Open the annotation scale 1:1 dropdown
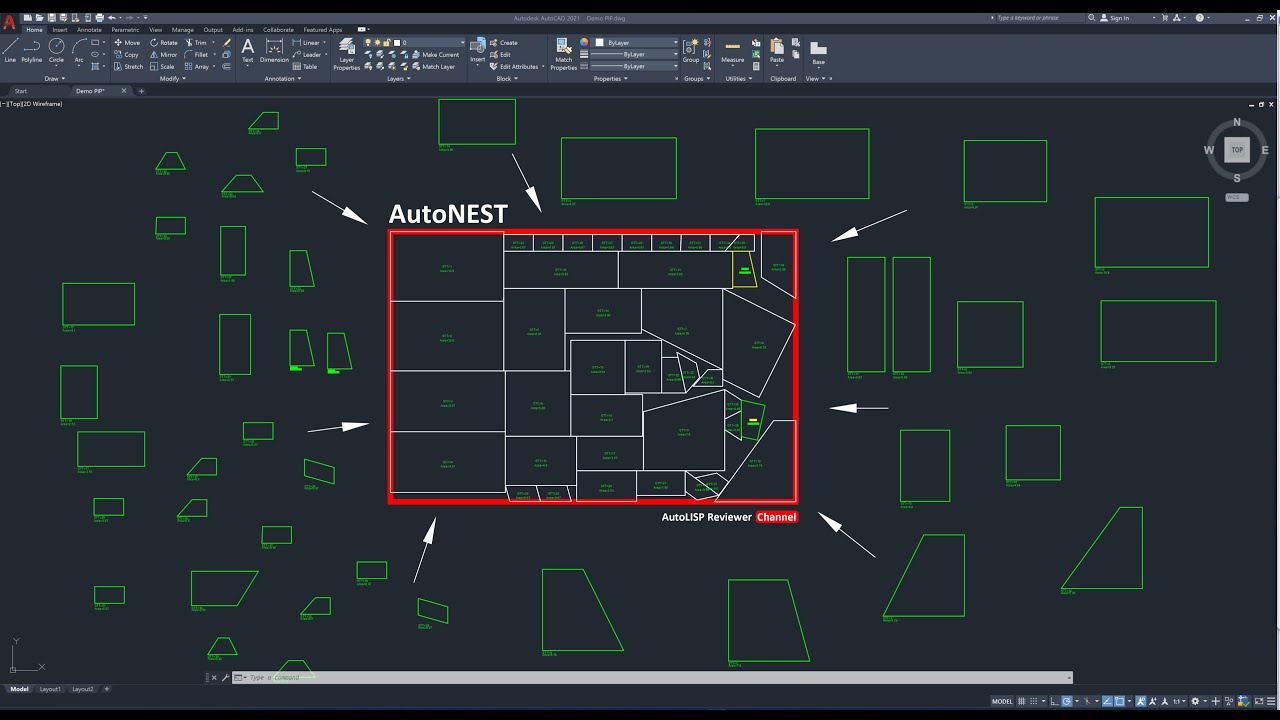Screen dimensions: 1280x720 tap(1179, 701)
